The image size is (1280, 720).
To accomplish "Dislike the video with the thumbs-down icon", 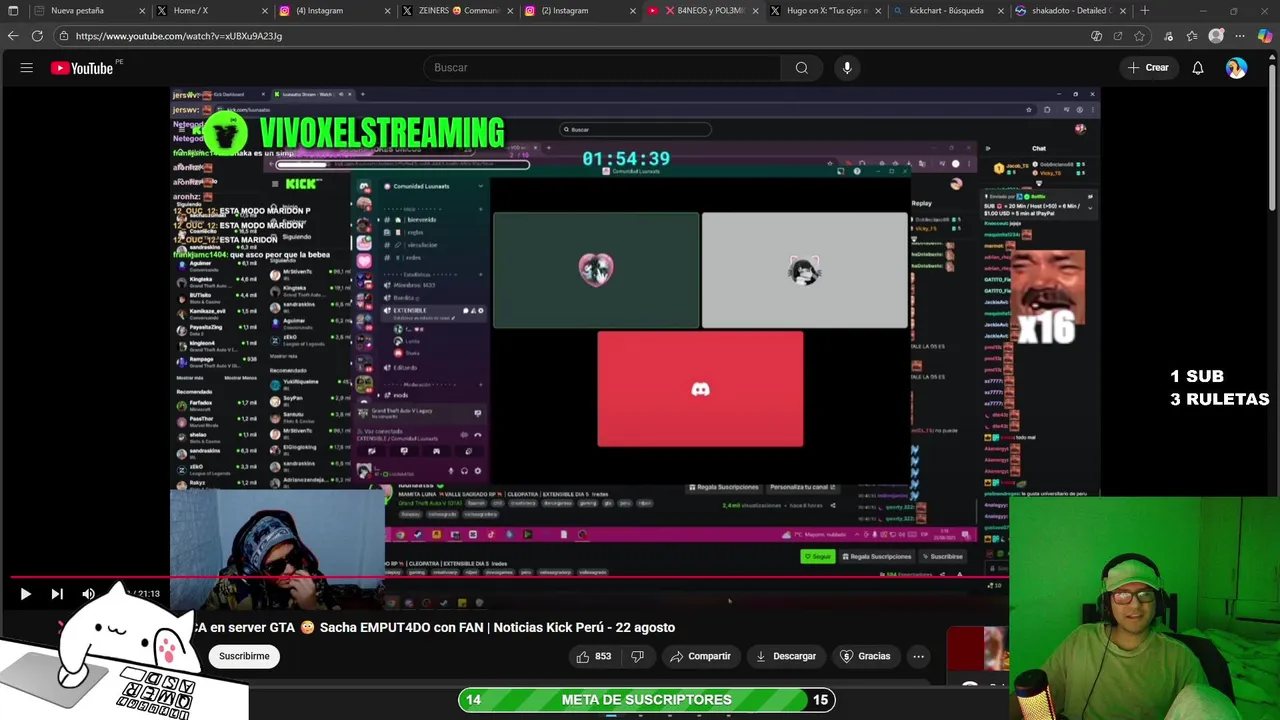I will pos(638,656).
